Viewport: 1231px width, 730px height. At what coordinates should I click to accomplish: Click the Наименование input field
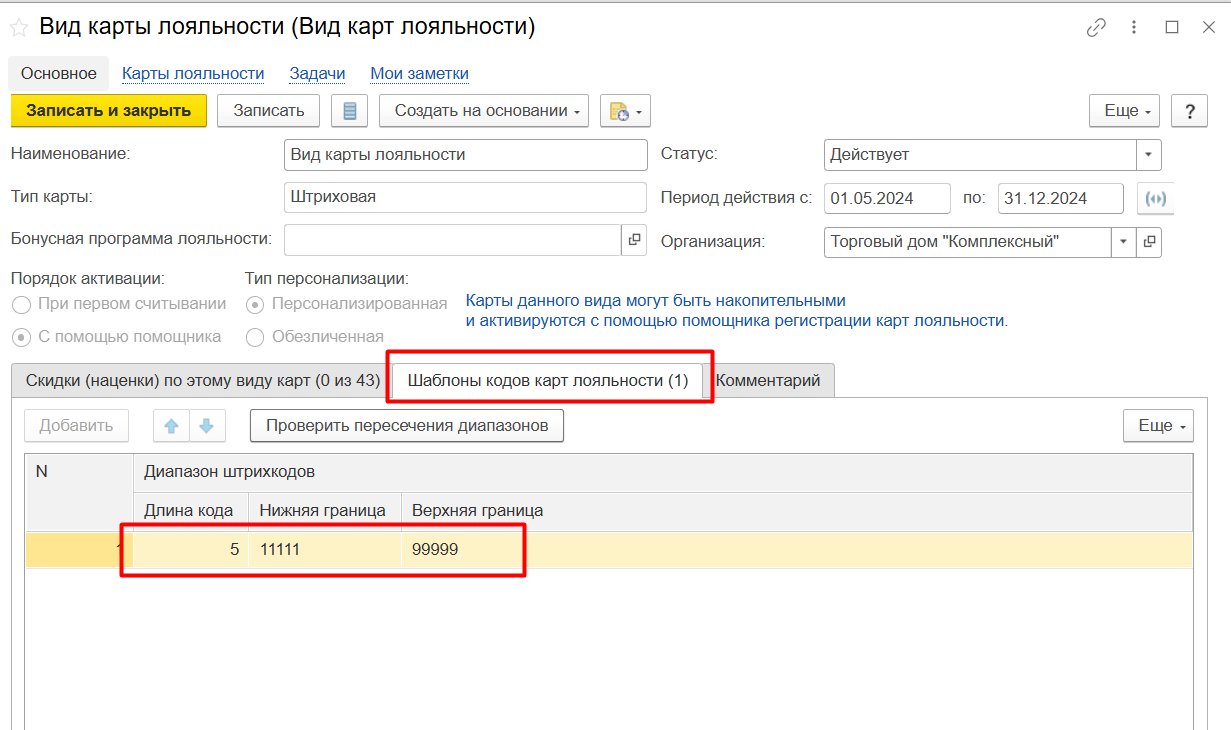coord(465,155)
